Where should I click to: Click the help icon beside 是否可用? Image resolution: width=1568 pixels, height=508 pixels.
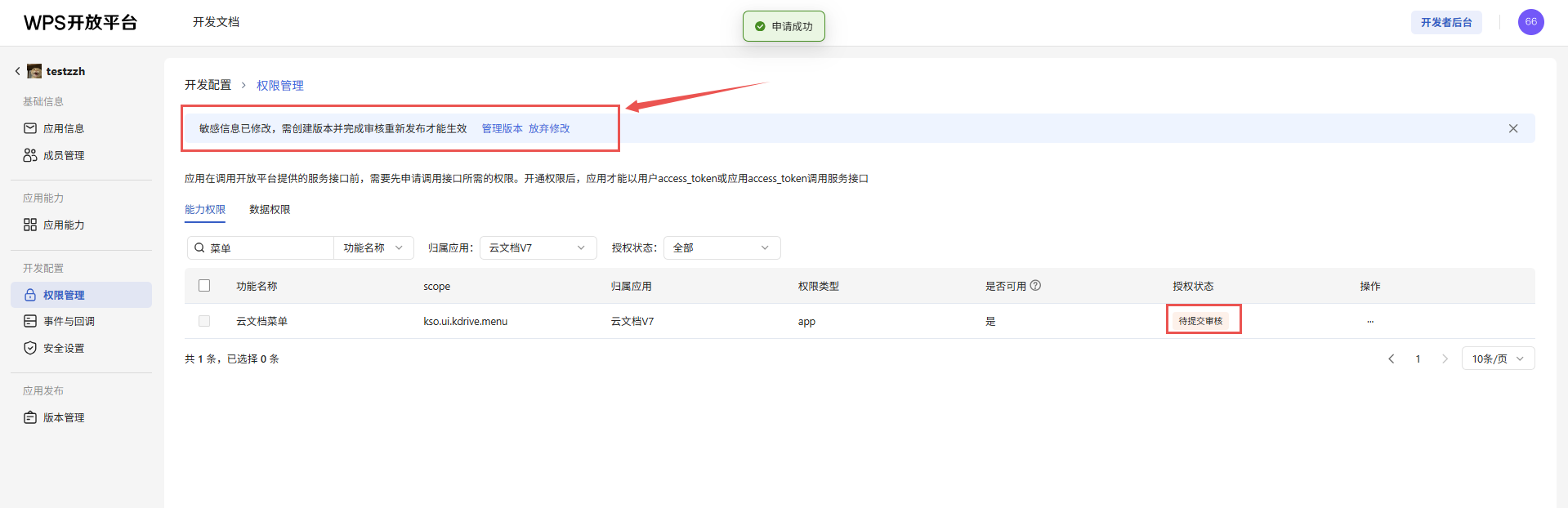coord(1035,286)
